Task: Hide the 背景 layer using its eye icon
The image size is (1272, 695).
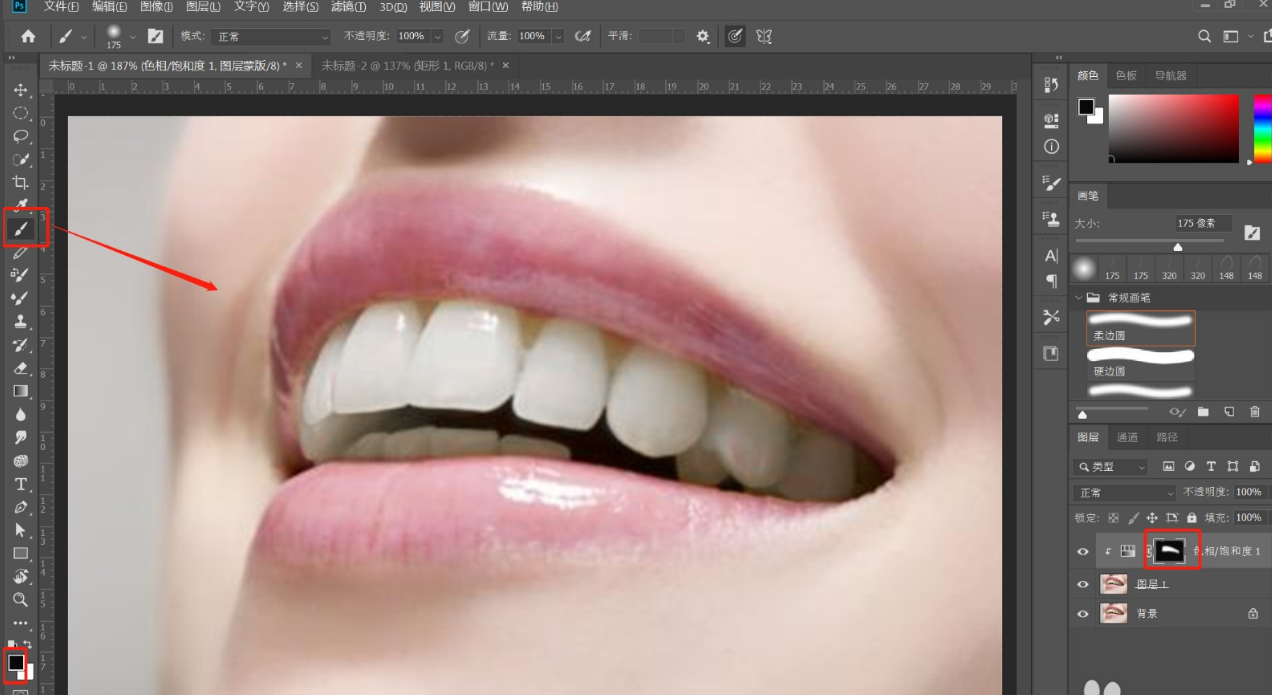Action: coord(1083,614)
